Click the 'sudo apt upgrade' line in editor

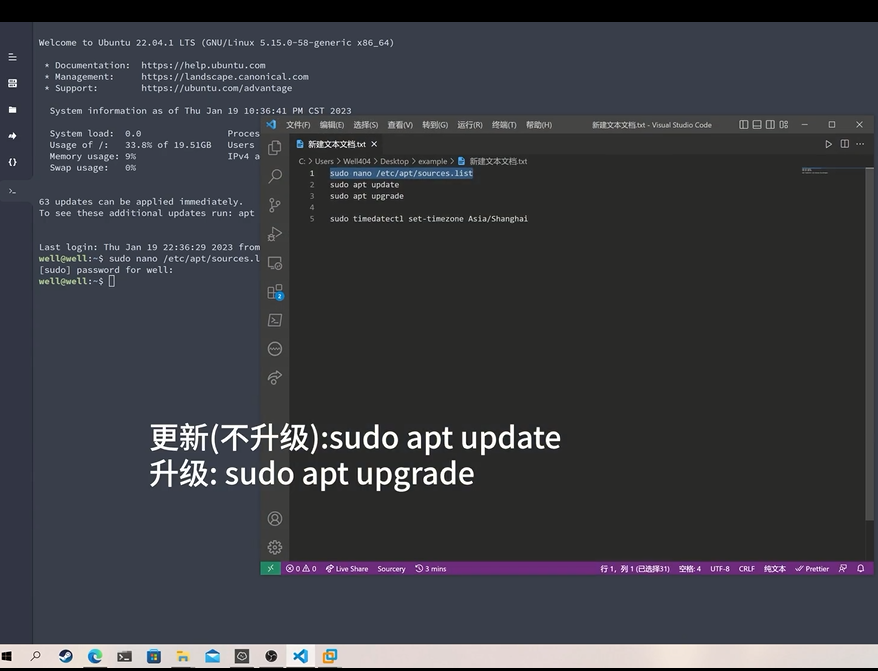366,196
